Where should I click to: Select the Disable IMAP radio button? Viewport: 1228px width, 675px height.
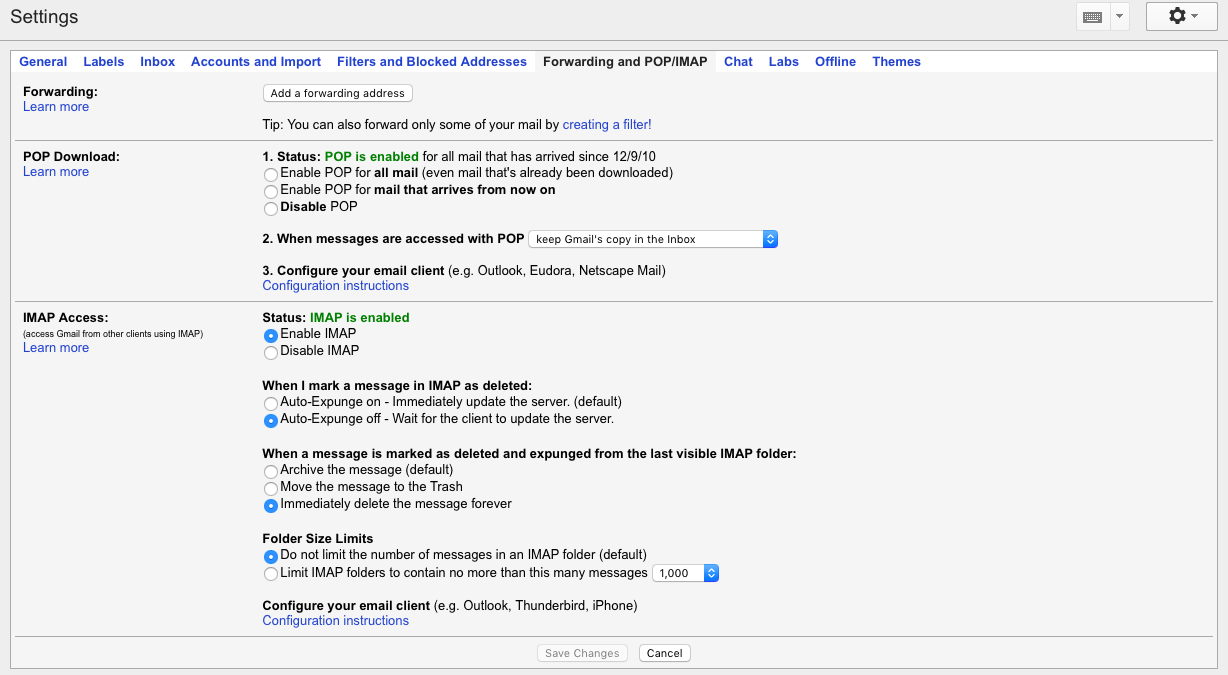click(271, 352)
